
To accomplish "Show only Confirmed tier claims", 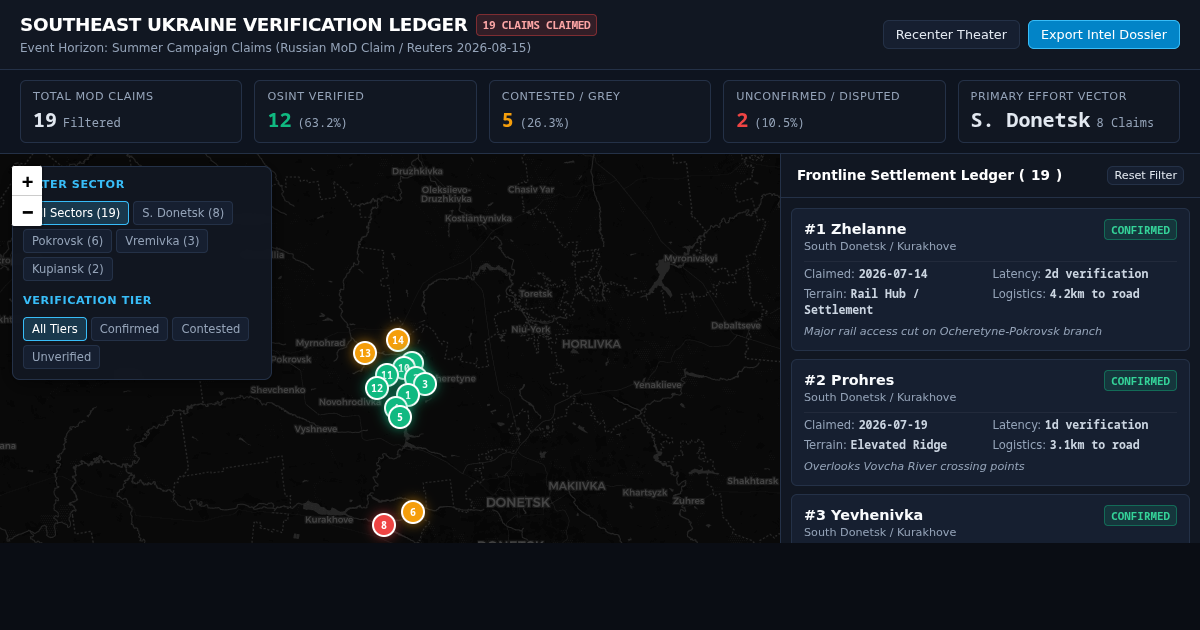I will coord(129,329).
